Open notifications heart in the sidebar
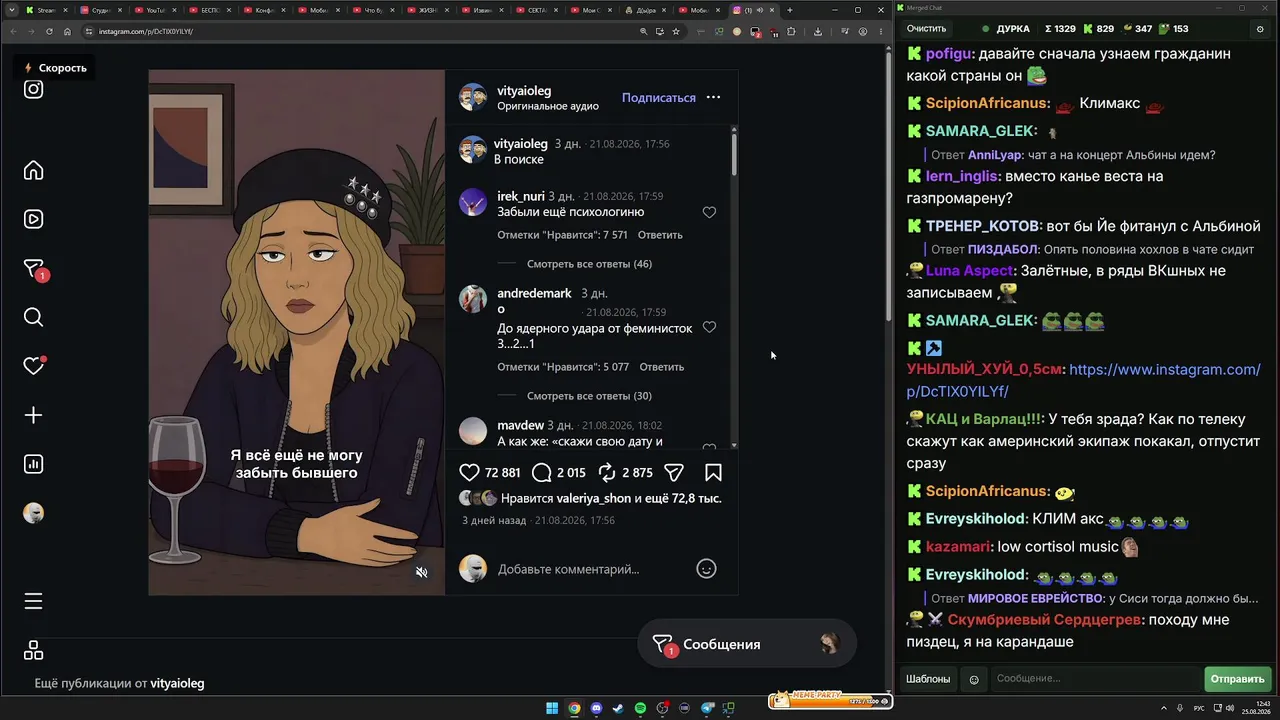 coord(33,366)
